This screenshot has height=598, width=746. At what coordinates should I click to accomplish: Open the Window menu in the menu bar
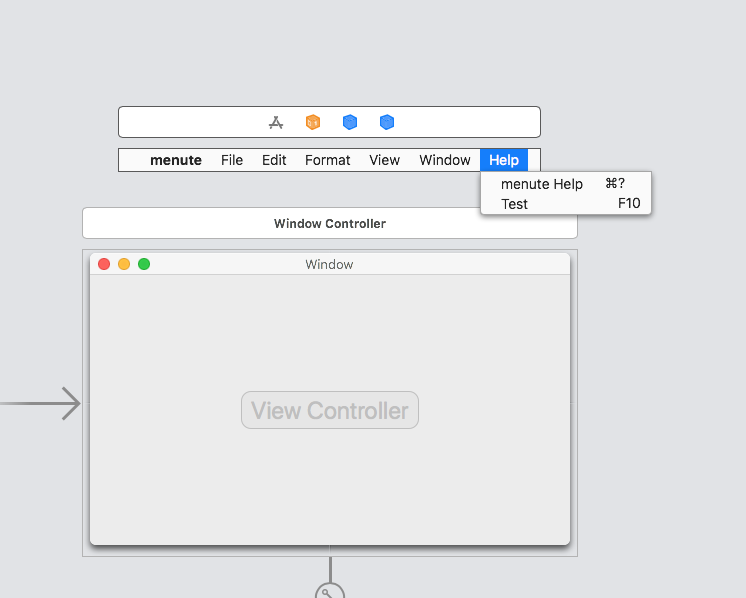pos(445,160)
